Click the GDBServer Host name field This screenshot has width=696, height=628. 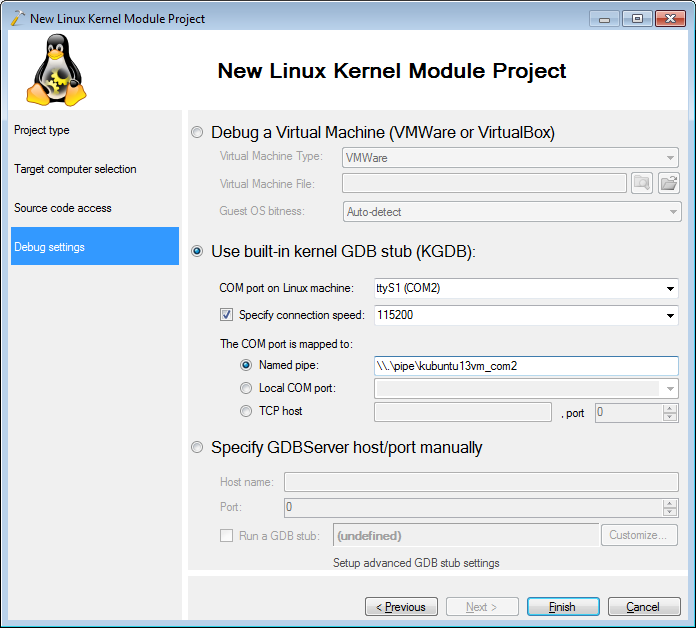point(481,482)
